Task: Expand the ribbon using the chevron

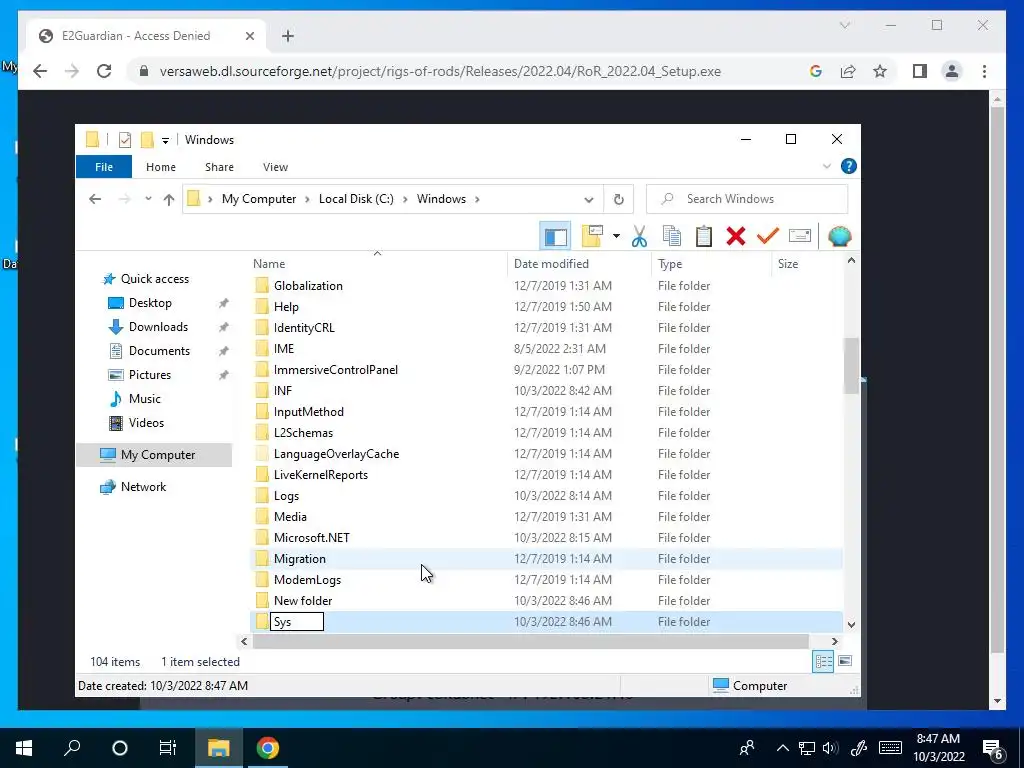Action: point(827,167)
